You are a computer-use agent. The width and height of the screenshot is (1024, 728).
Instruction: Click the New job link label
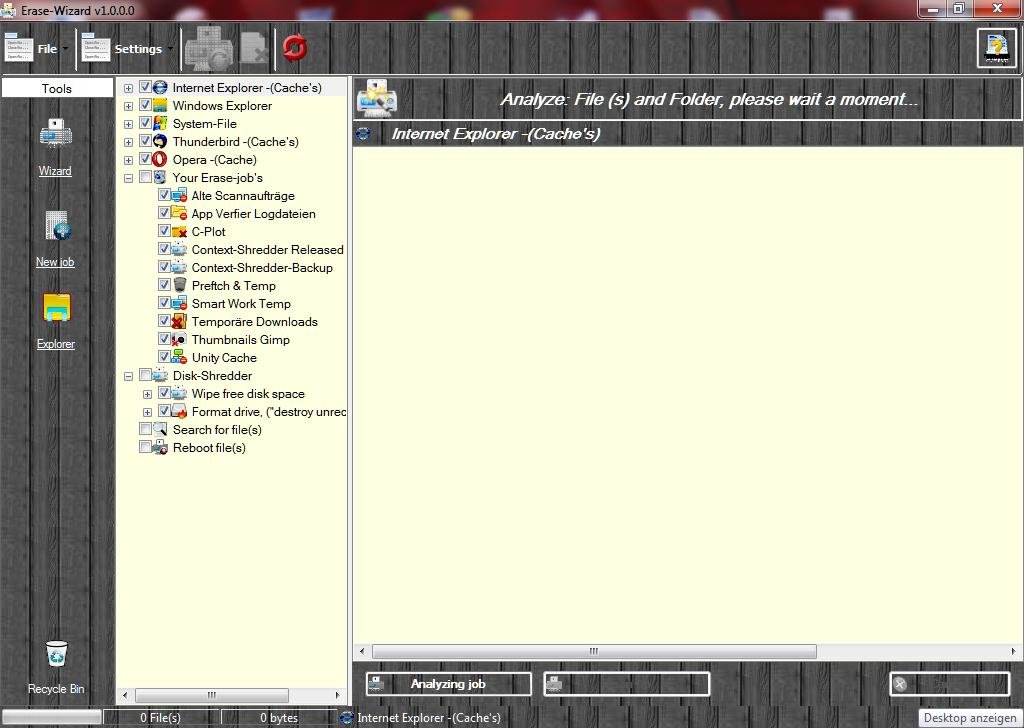click(55, 262)
